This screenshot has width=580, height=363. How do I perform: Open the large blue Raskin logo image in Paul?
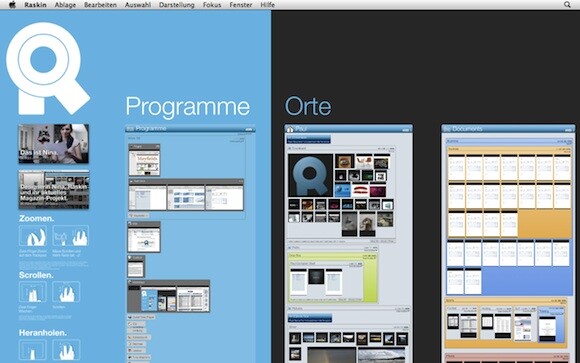[x=310, y=175]
